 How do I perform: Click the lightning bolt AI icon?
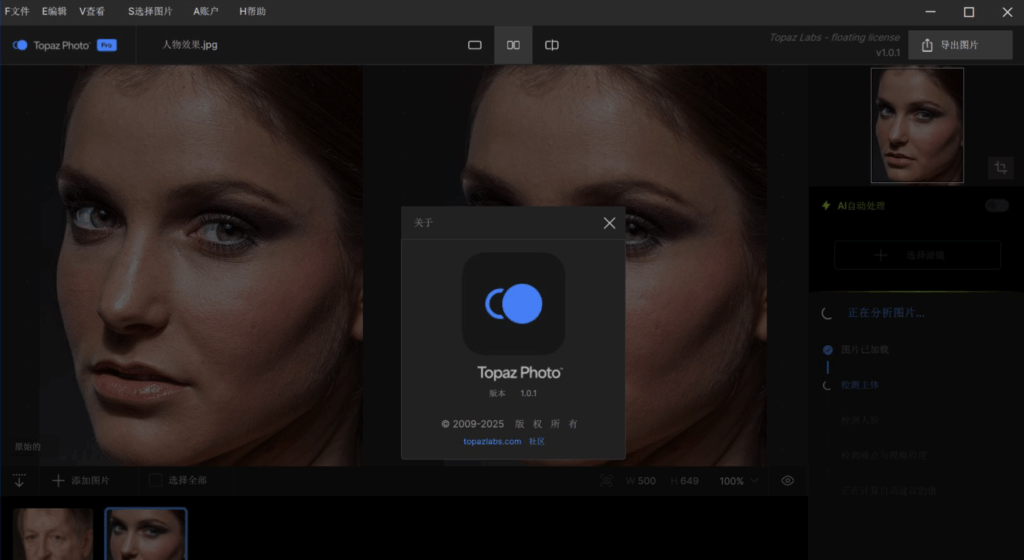[x=826, y=206]
